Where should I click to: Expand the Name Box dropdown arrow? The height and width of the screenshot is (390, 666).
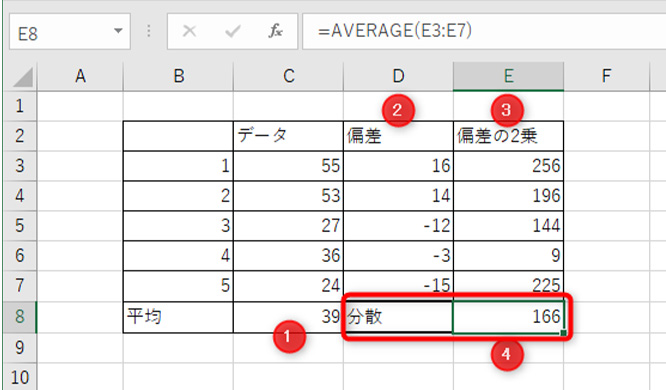click(x=118, y=31)
